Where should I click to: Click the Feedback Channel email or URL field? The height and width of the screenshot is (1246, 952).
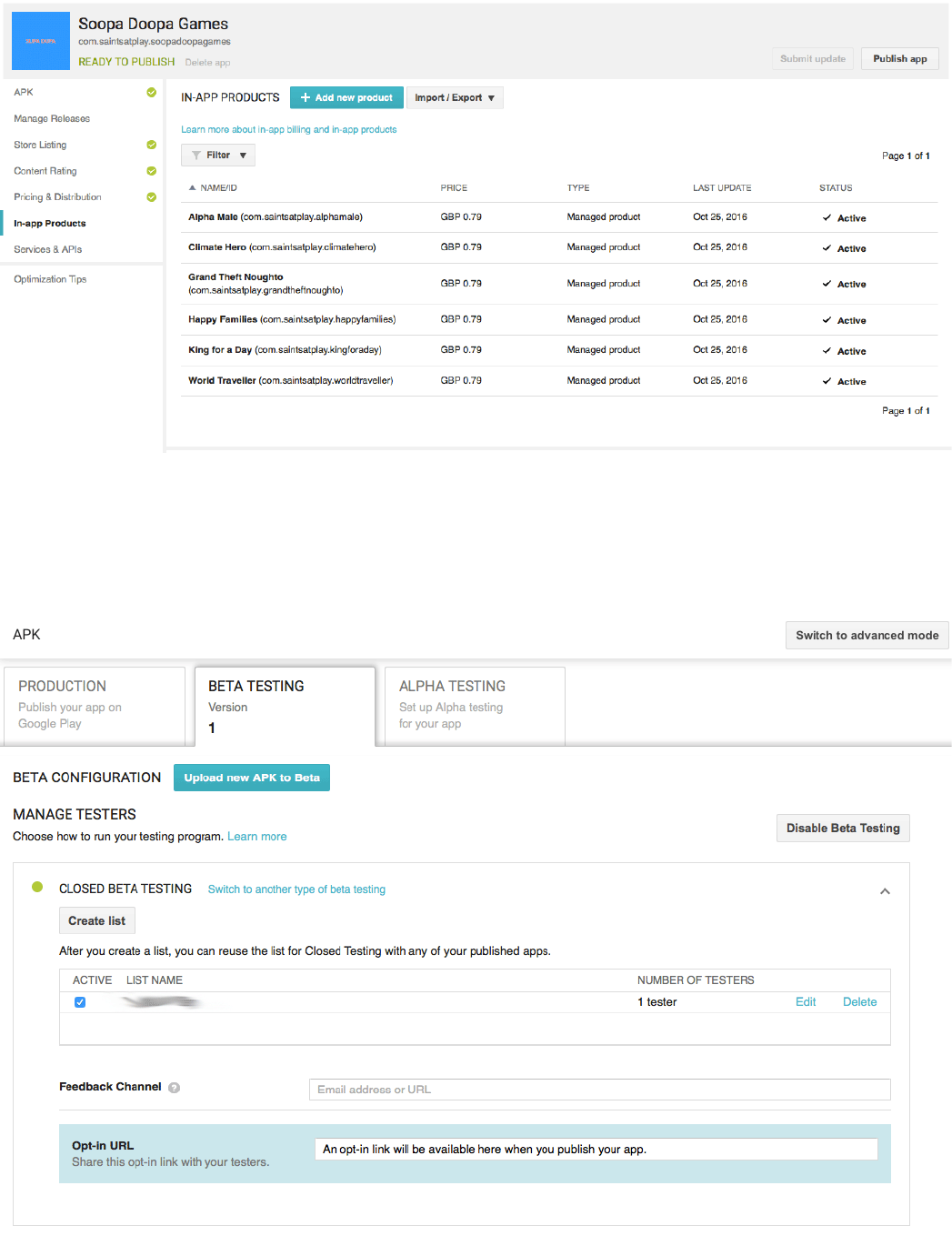(600, 1090)
